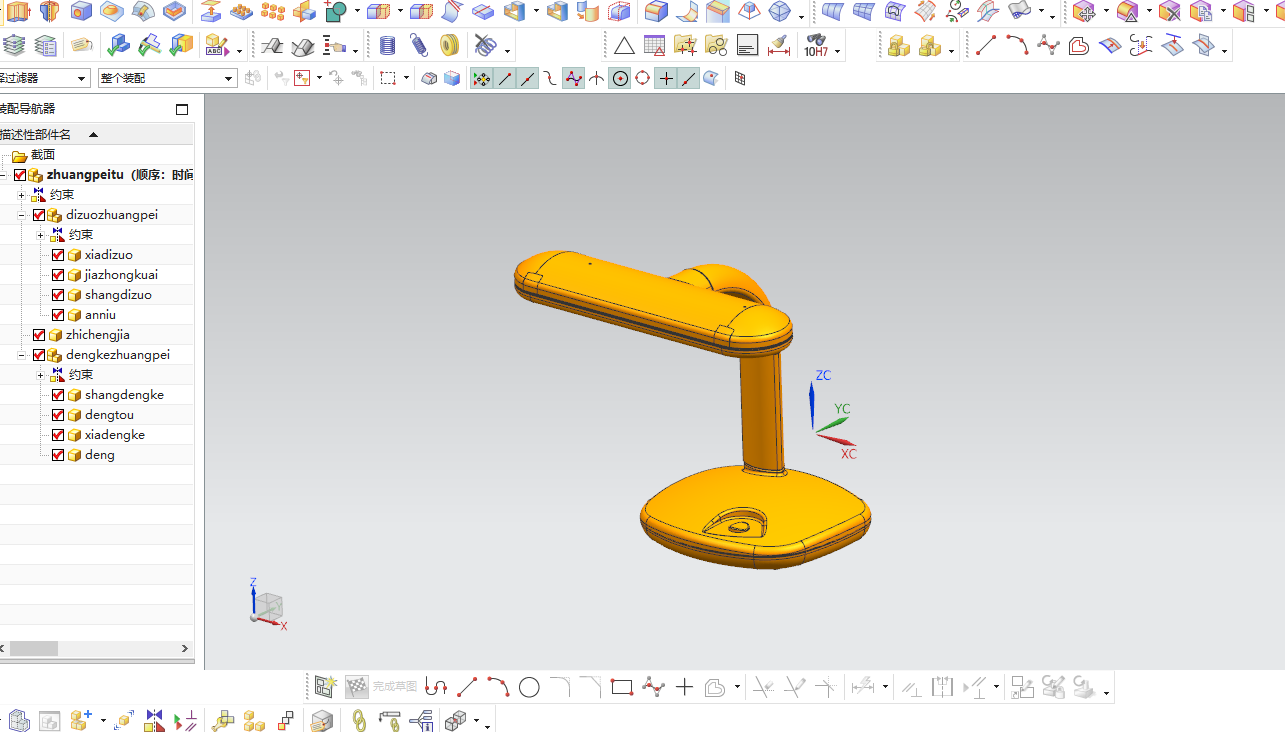1285x732 pixels.
Task: Select the dengtou part name in the tree
Action: [109, 415]
